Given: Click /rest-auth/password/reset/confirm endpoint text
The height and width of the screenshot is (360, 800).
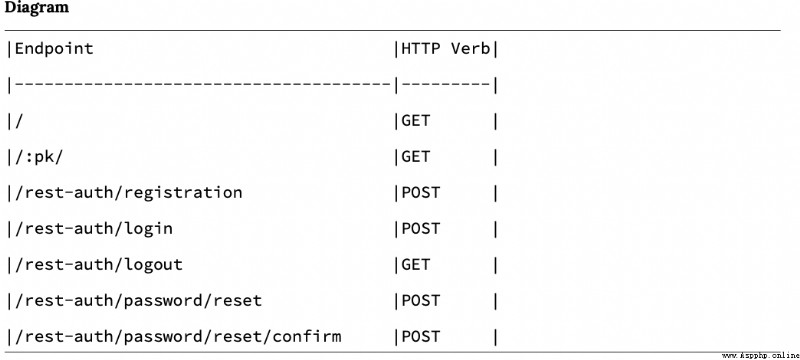Looking at the screenshot, I should click(x=178, y=337).
